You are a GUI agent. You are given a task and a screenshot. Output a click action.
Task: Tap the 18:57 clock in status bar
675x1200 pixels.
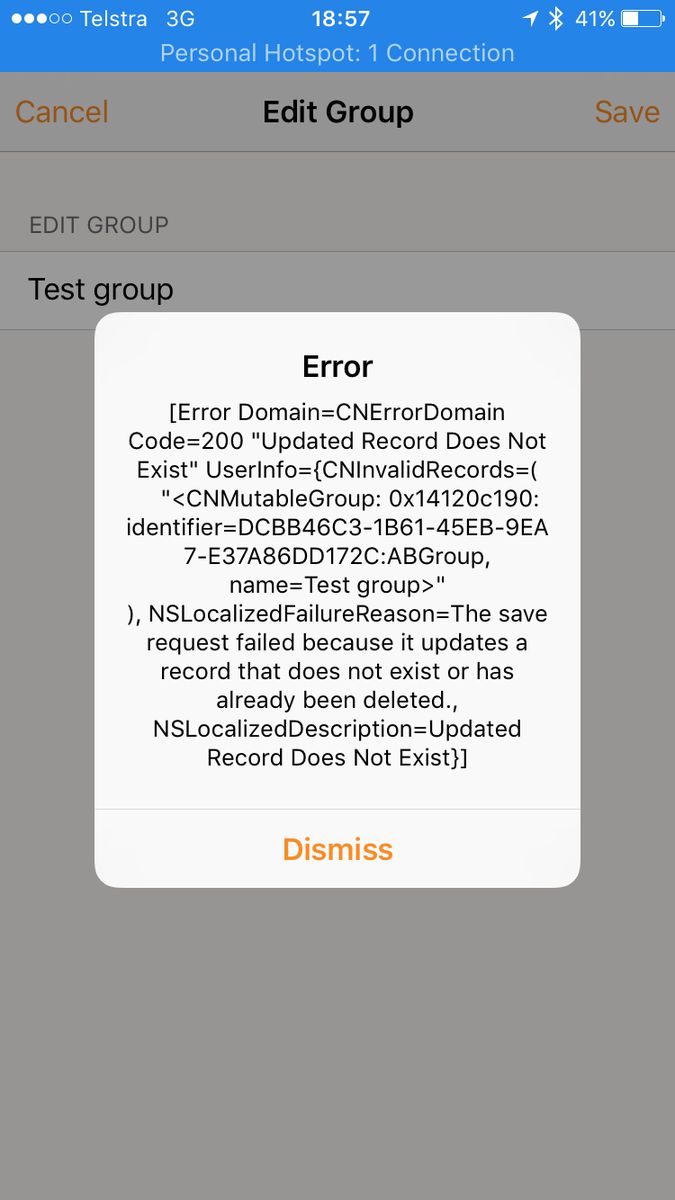click(340, 19)
